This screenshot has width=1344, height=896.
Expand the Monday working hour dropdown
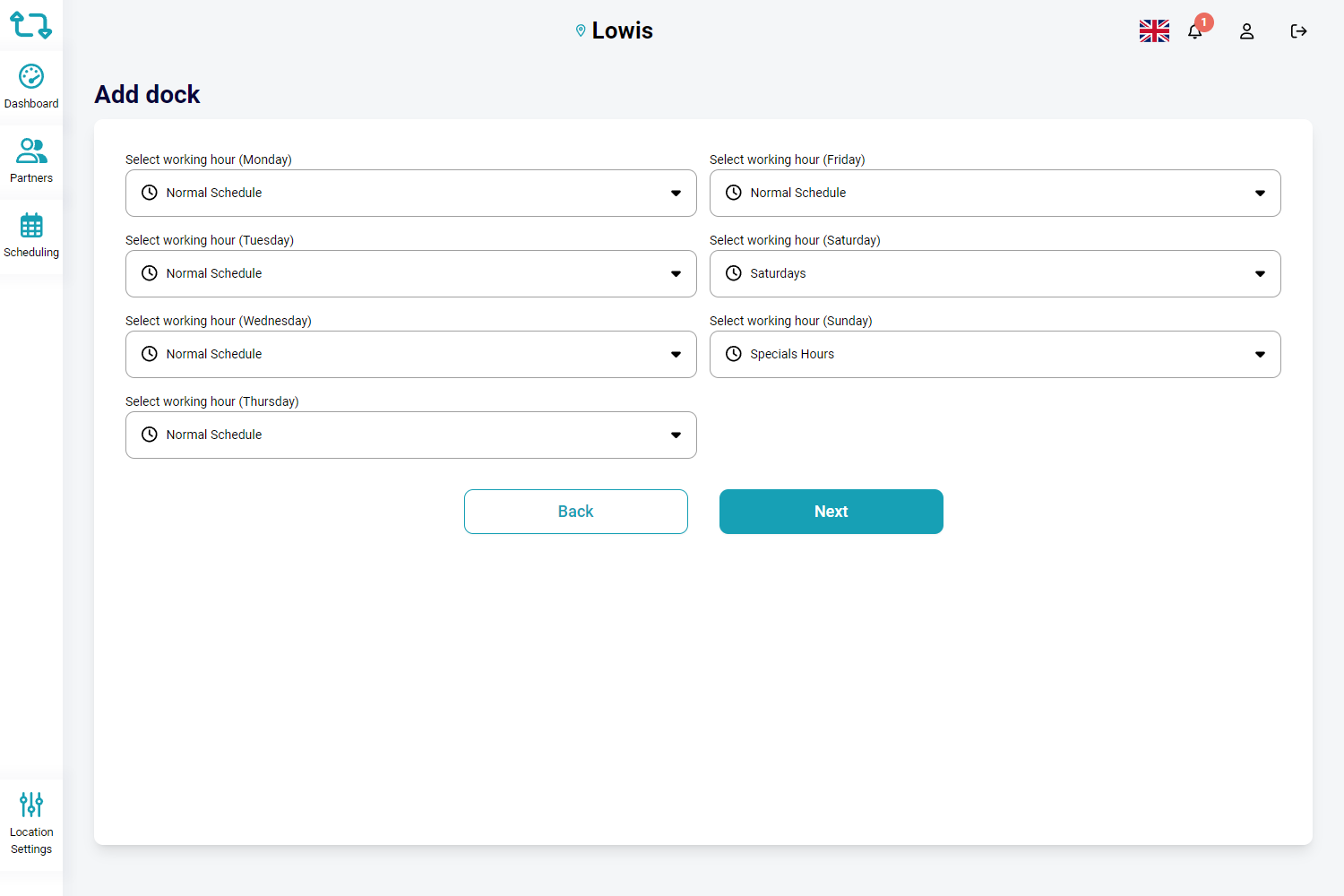pos(411,193)
